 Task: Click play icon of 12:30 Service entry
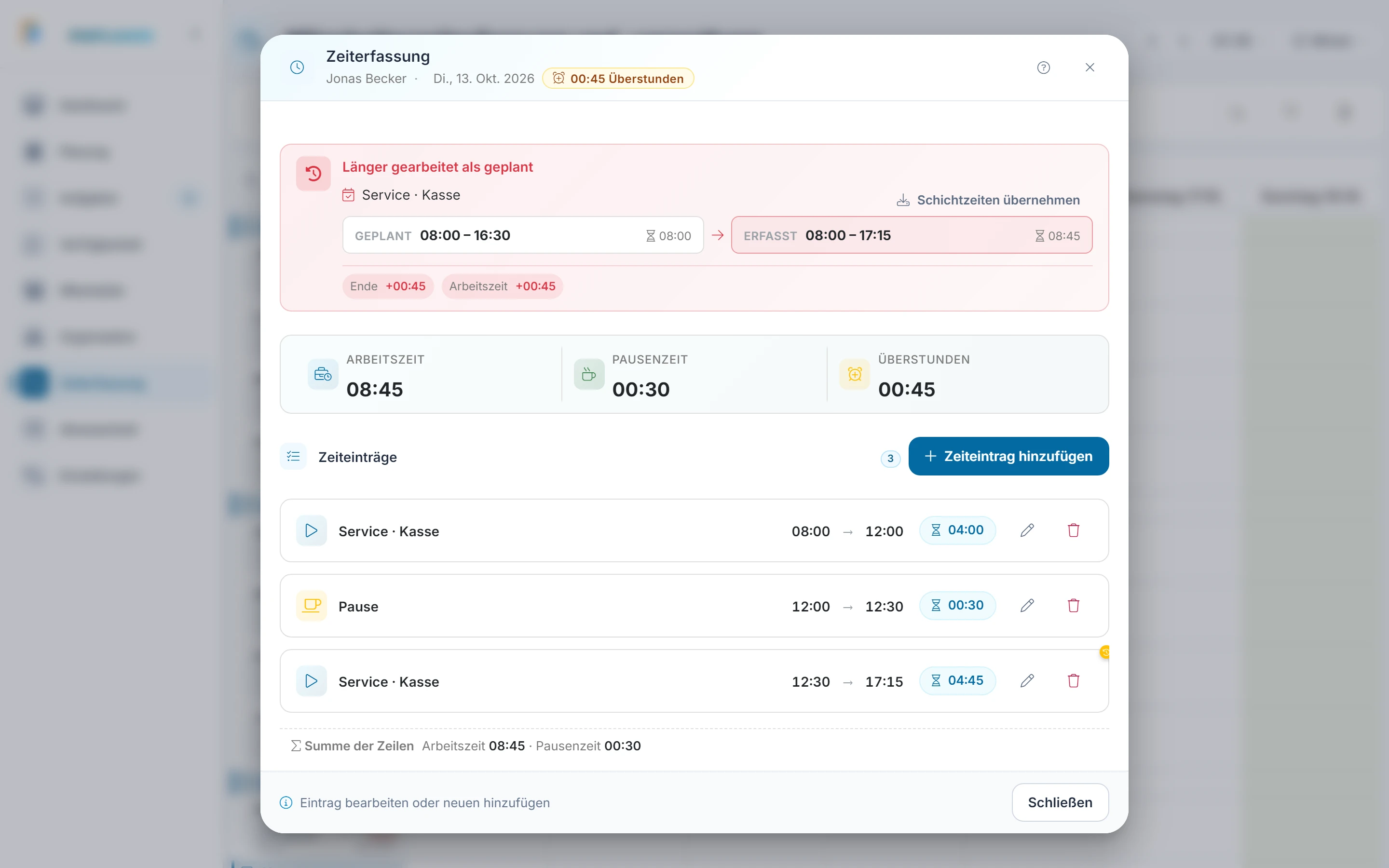pos(312,681)
